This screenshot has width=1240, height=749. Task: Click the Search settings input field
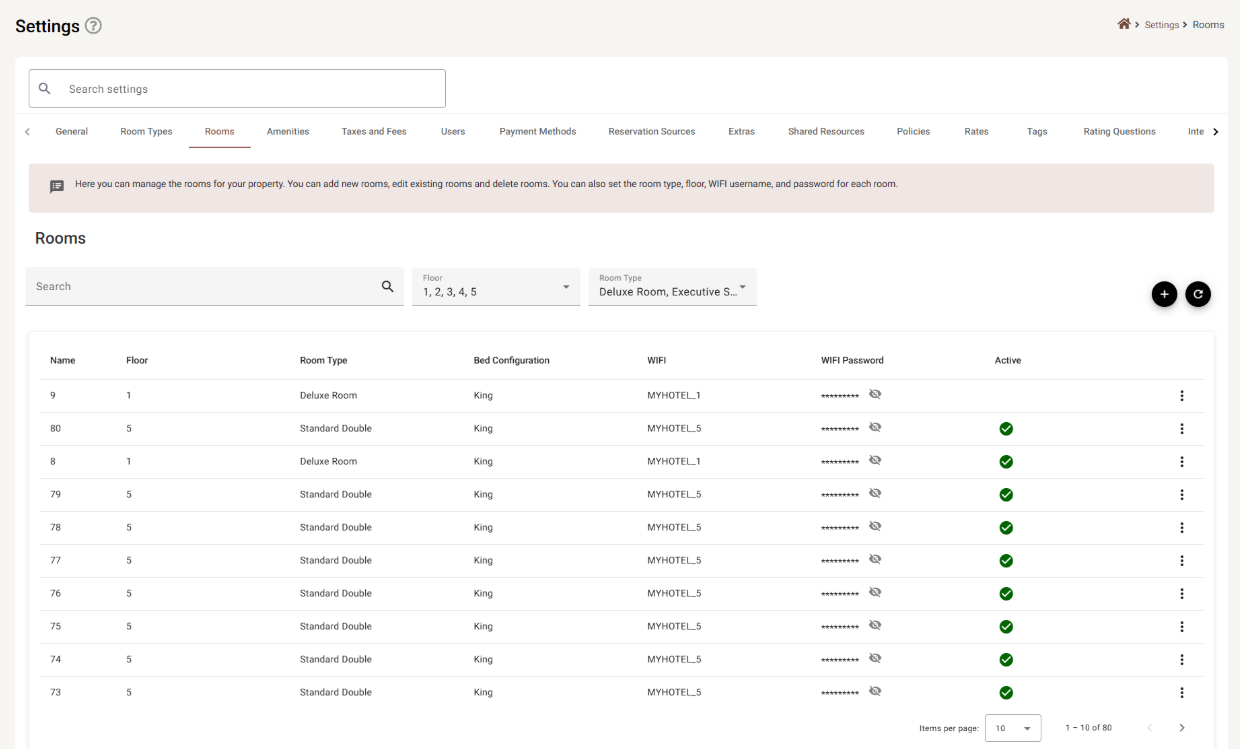(x=237, y=88)
